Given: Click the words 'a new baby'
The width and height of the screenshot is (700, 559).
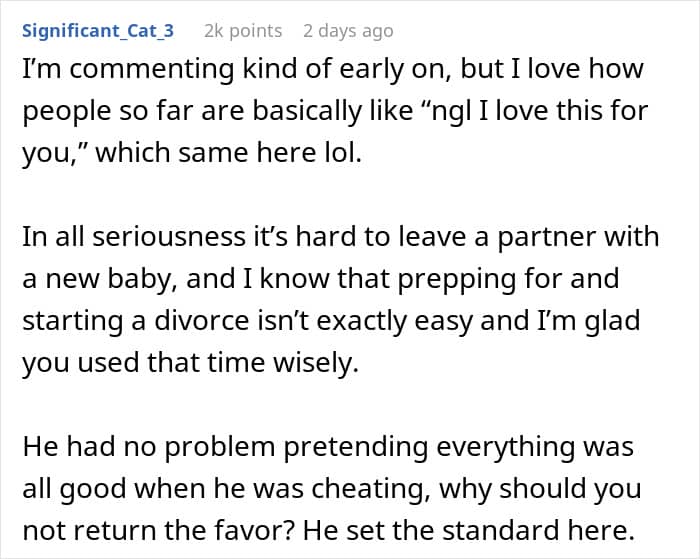Looking at the screenshot, I should point(98,279).
